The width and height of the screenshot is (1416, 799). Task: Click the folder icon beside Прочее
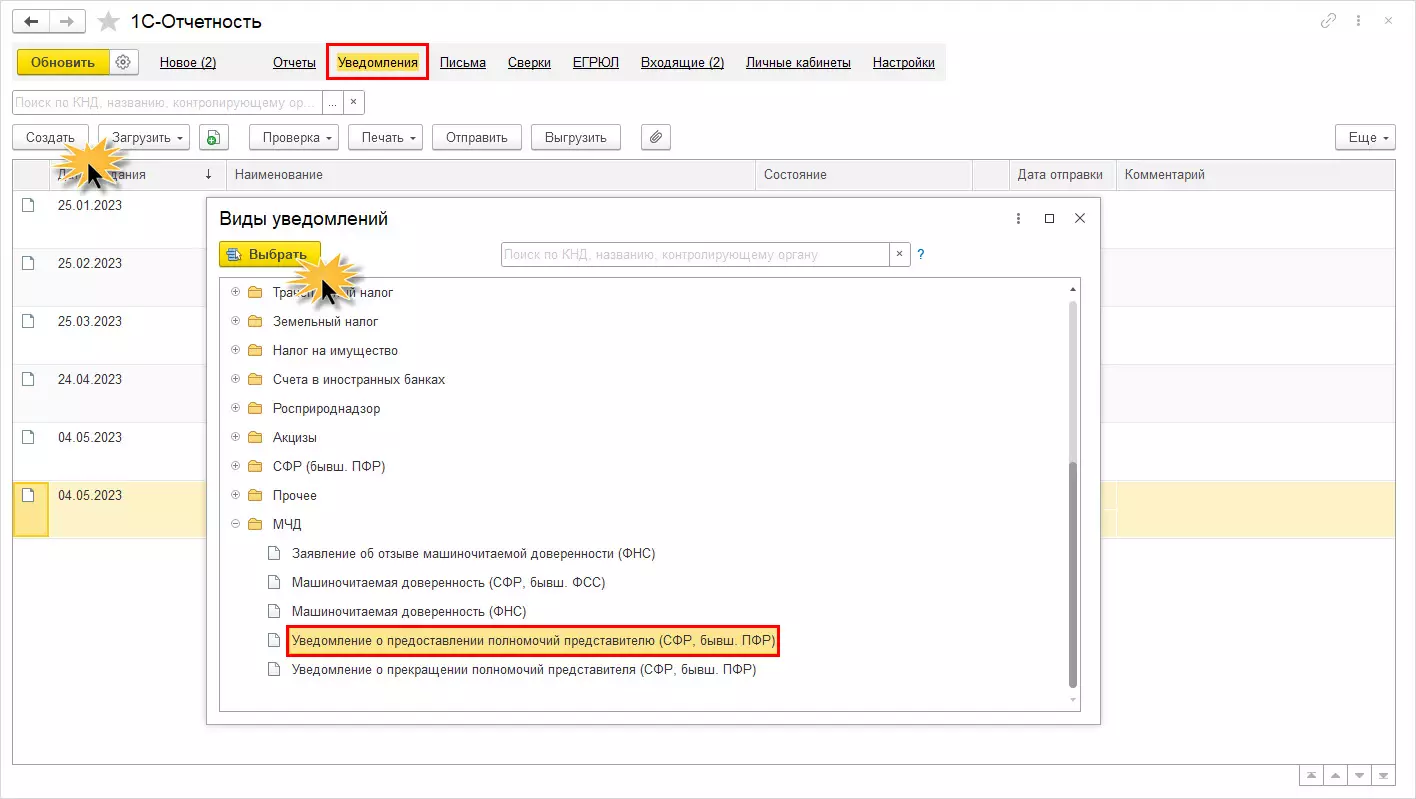(255, 495)
